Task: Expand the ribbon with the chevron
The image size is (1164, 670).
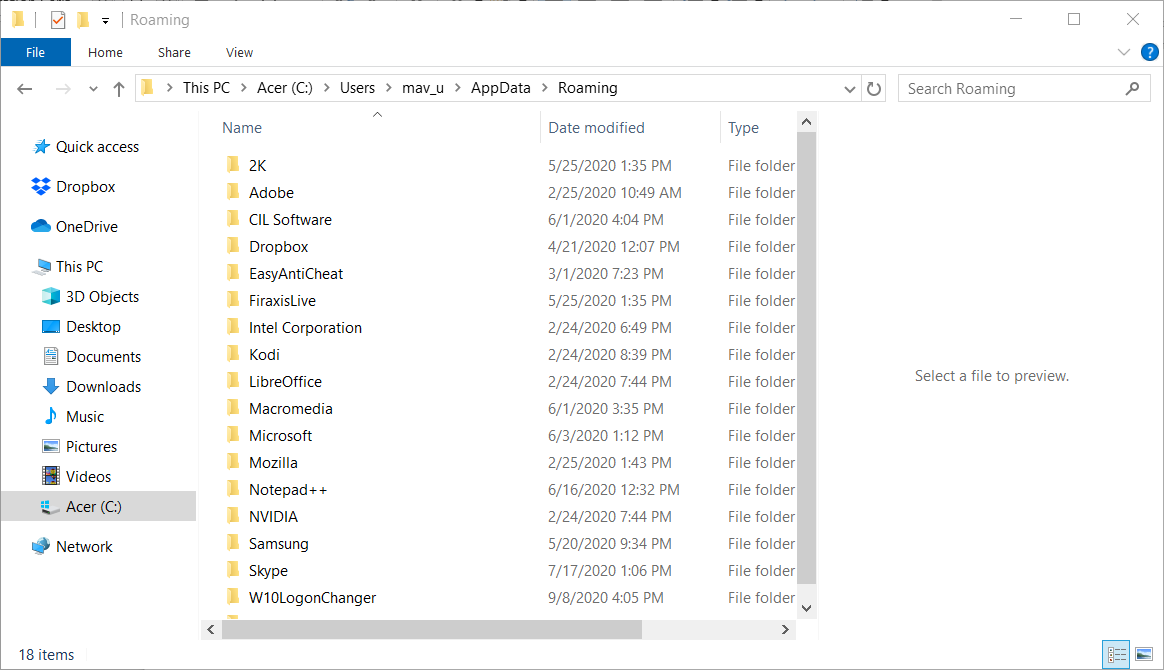Action: tap(1123, 53)
